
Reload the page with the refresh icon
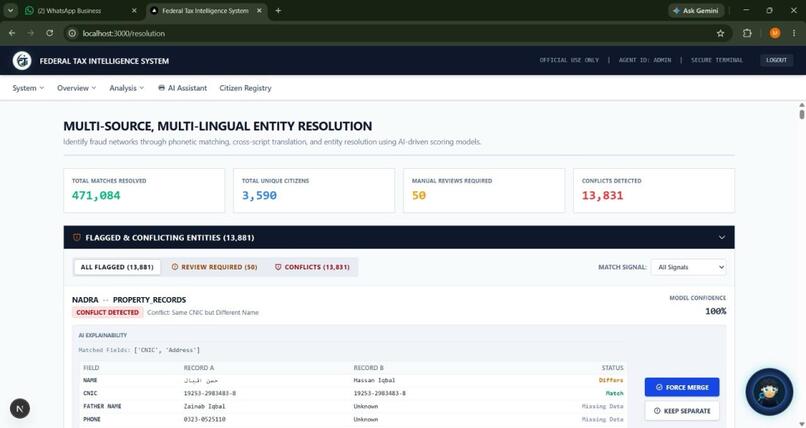[49, 33]
